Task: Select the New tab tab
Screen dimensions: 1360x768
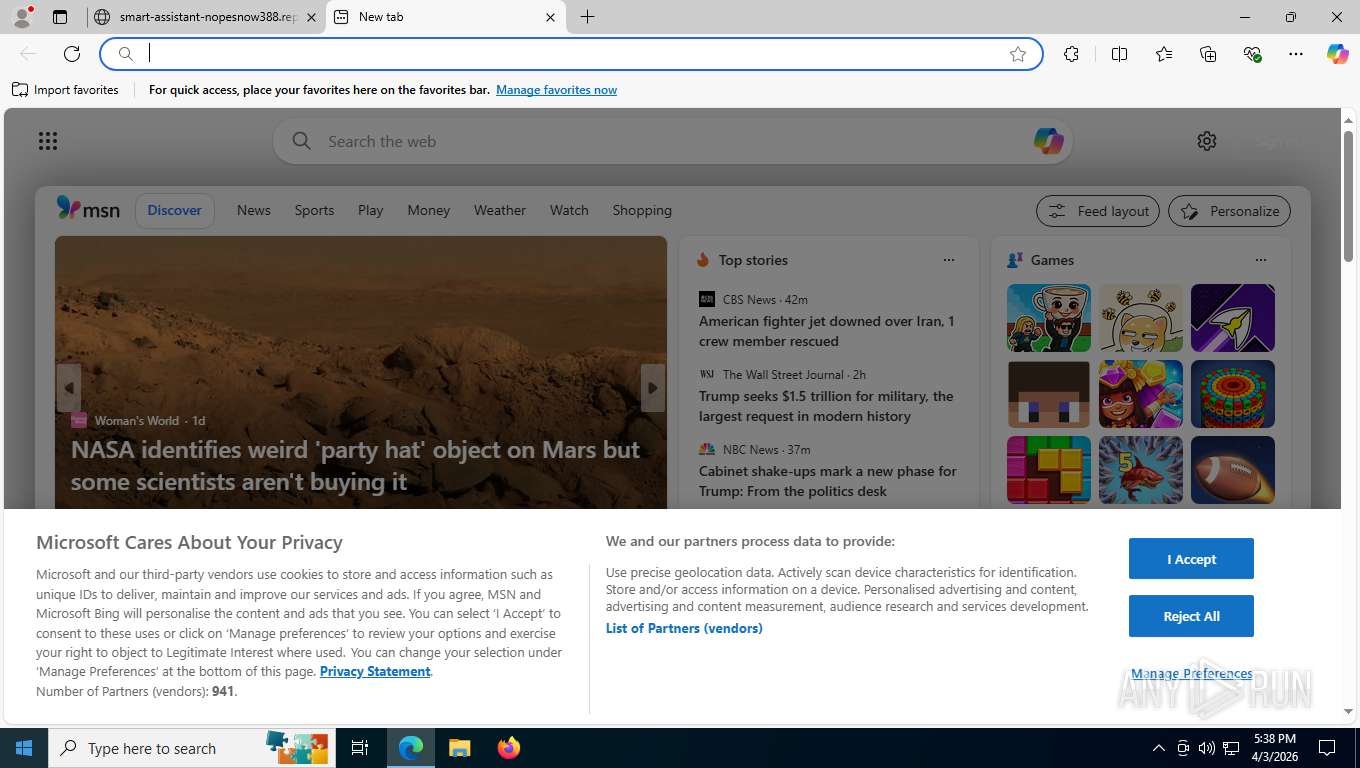Action: click(x=445, y=17)
